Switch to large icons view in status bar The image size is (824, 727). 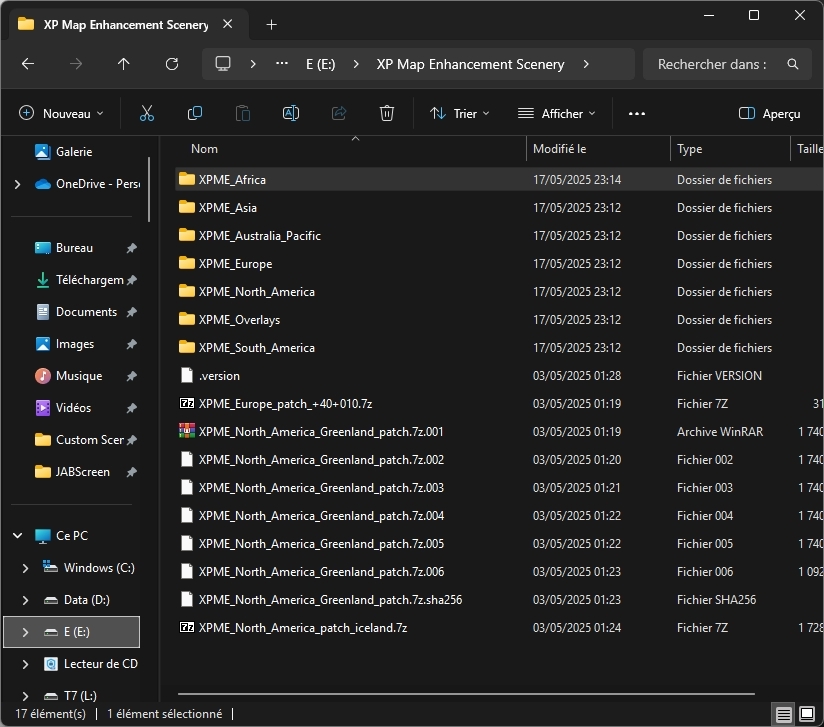807,714
